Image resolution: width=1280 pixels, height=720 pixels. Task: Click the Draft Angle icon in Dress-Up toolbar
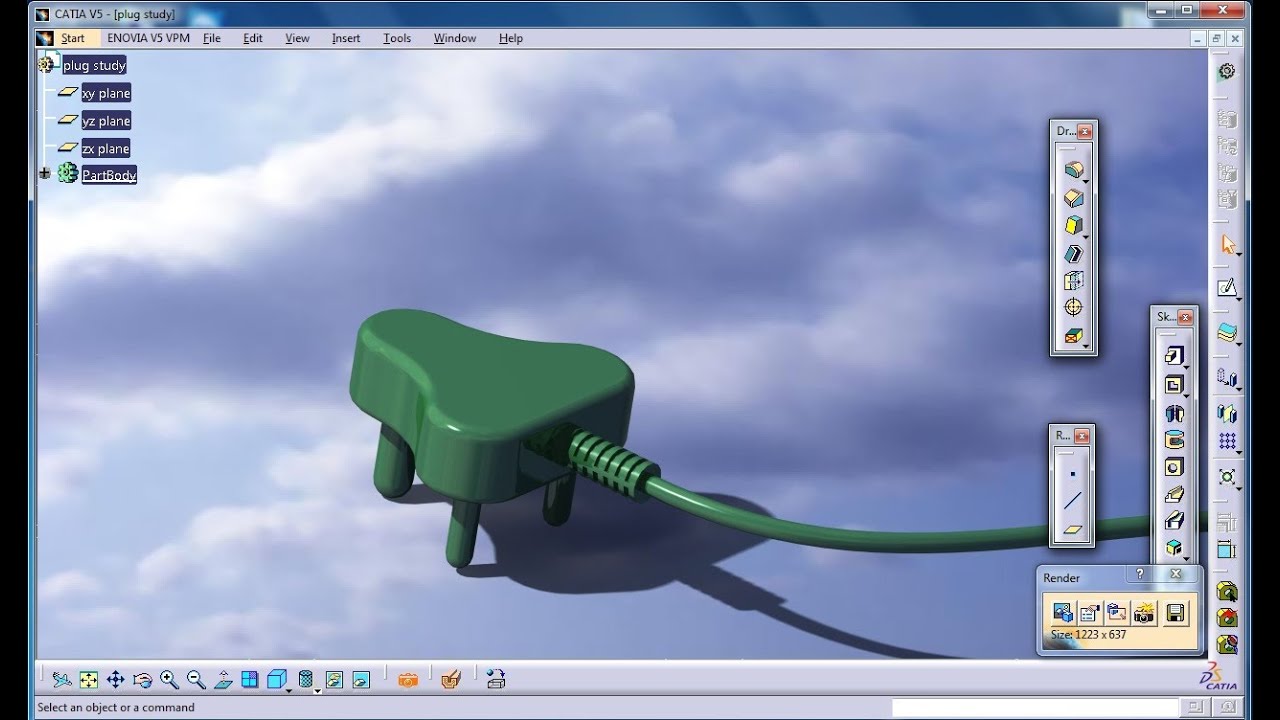tap(1073, 225)
